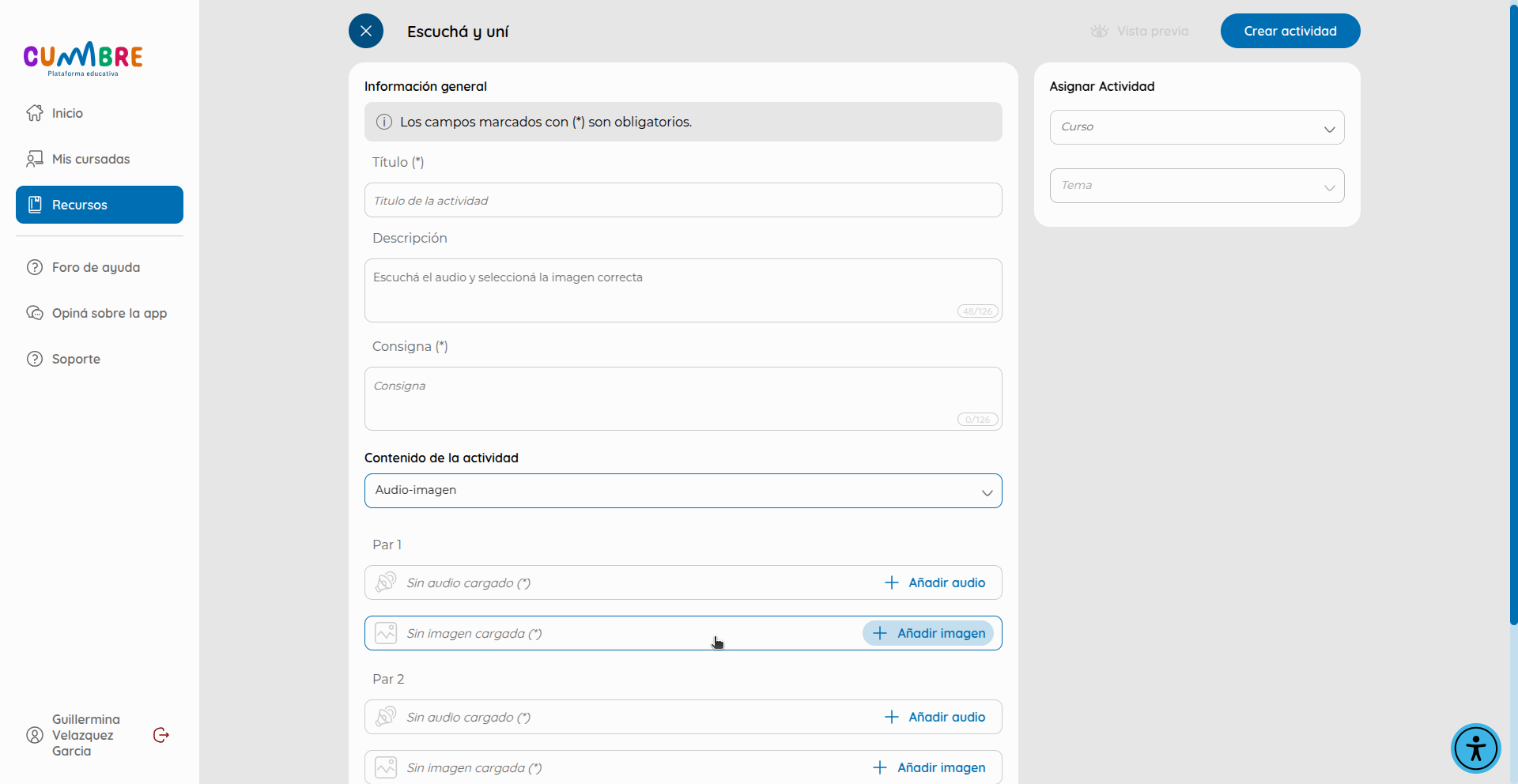This screenshot has height=784, width=1518.
Task: Click the Soporte question icon
Action: point(35,359)
